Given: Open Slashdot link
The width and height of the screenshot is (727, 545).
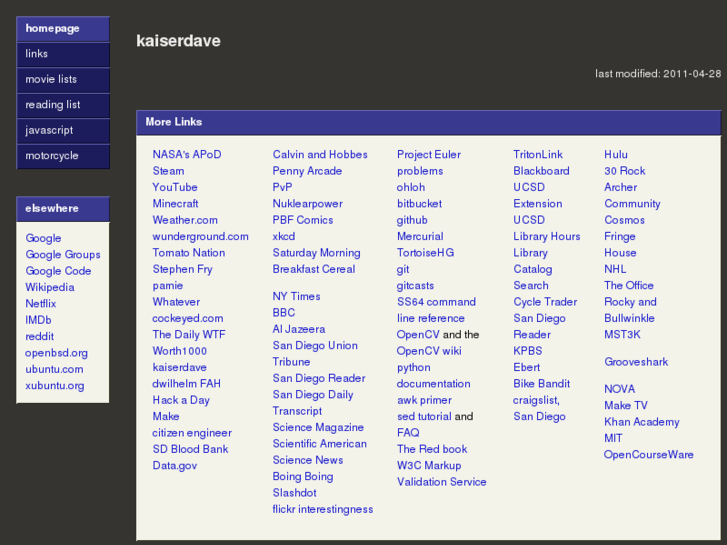Looking at the screenshot, I should click(294, 493).
